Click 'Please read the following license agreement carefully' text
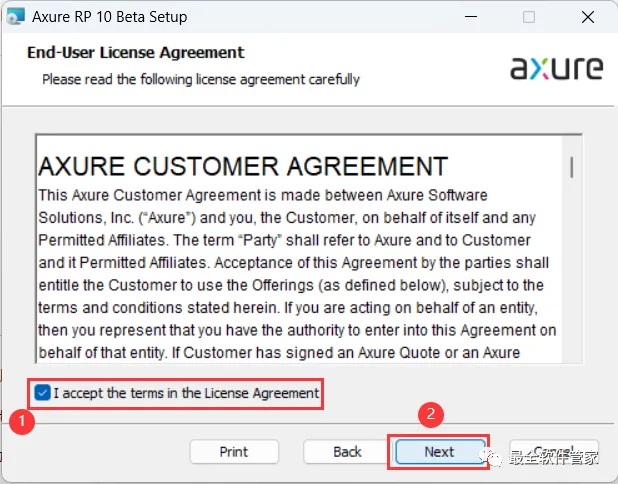This screenshot has width=618, height=484. [x=201, y=79]
